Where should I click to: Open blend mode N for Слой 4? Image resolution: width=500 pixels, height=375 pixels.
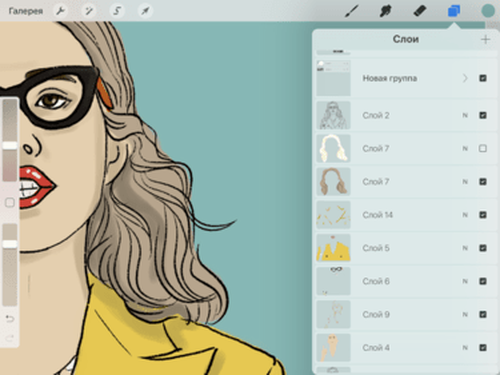point(465,348)
